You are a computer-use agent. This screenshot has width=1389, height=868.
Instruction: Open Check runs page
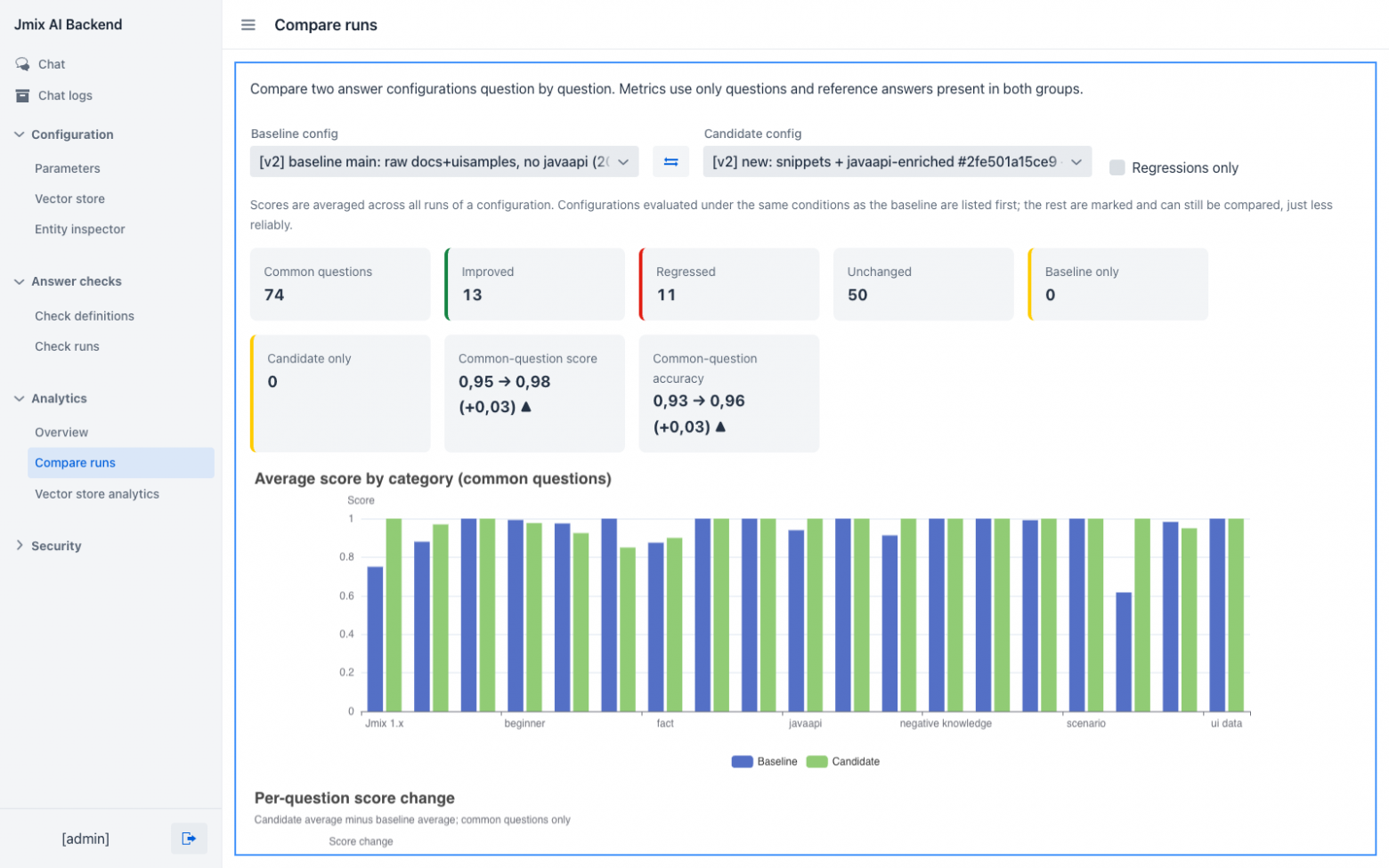click(67, 346)
